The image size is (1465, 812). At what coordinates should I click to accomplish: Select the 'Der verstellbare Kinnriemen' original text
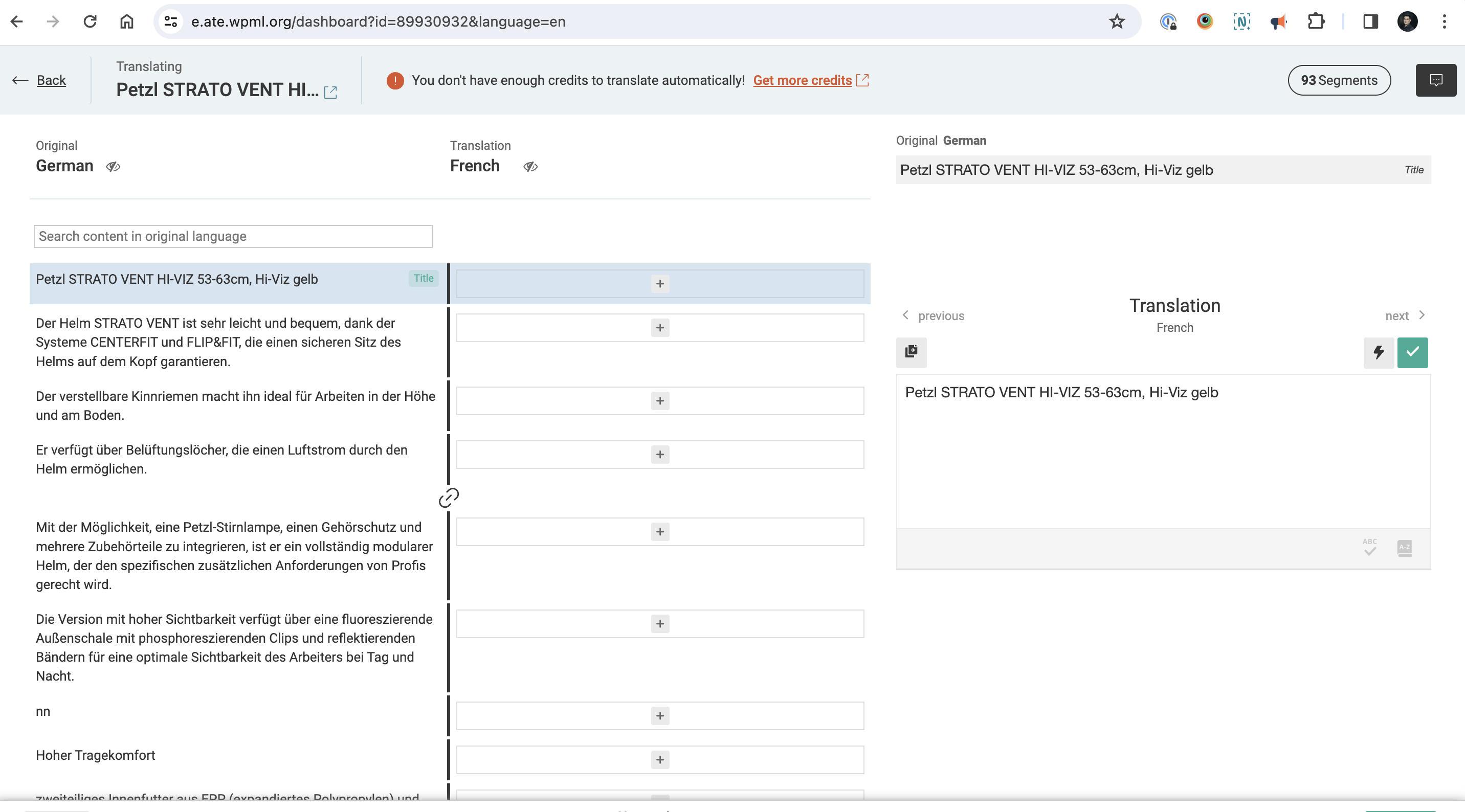click(235, 405)
